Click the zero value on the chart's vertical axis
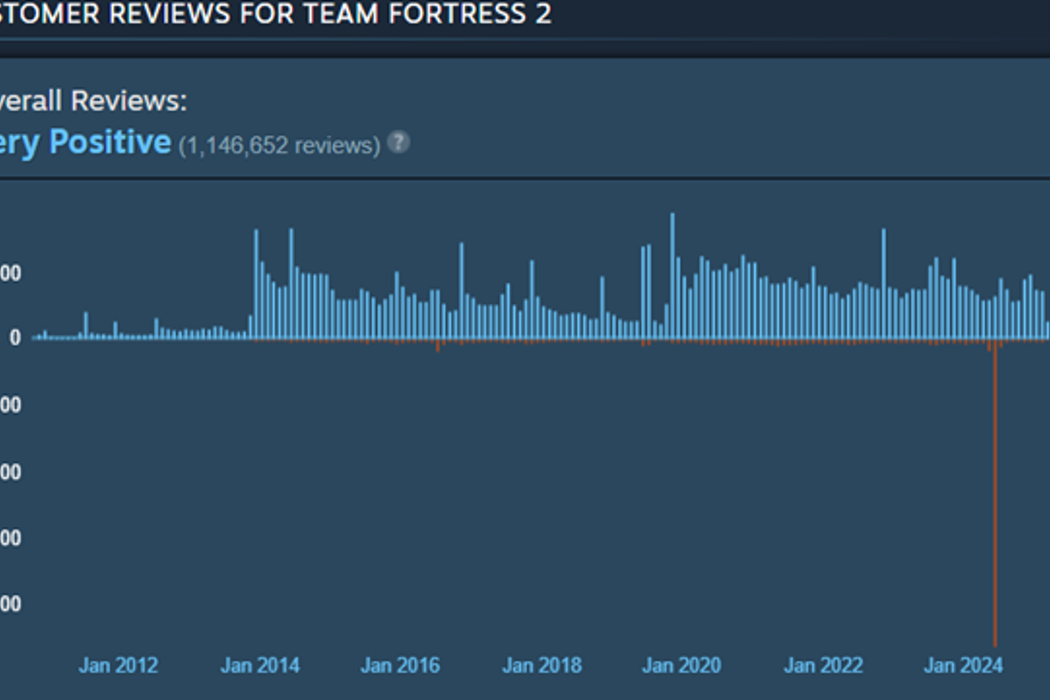 (x=15, y=338)
